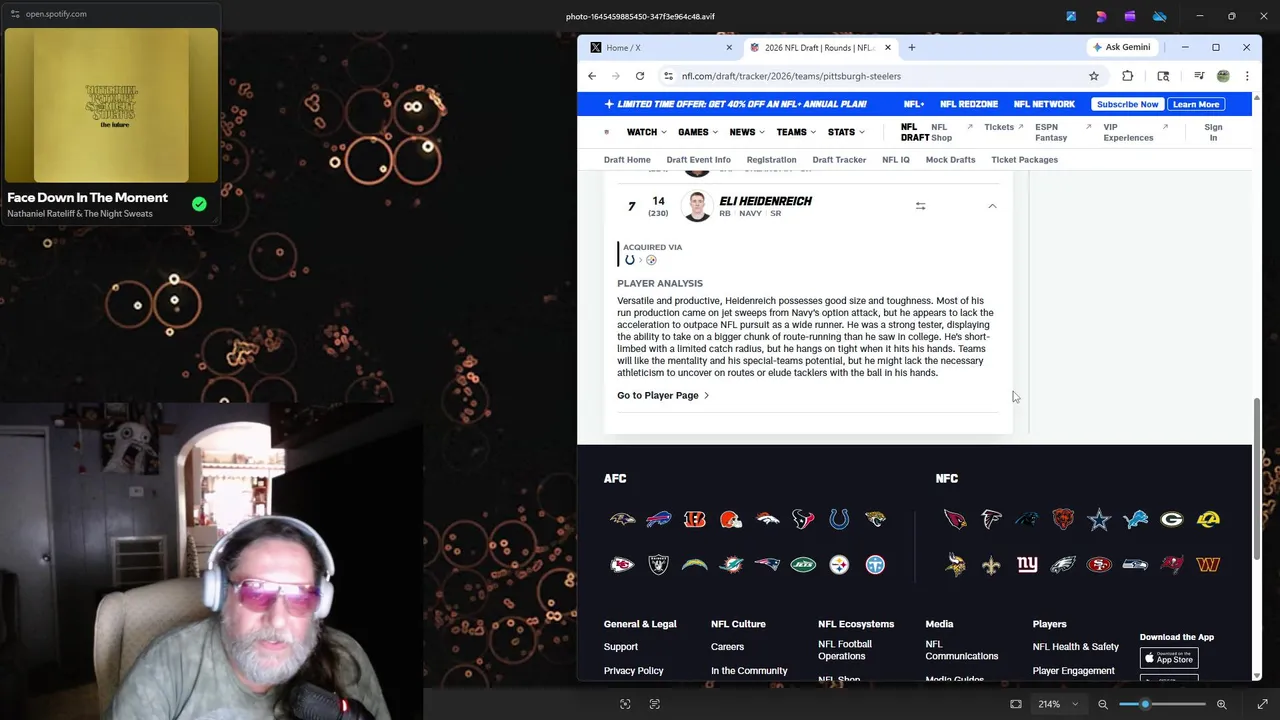The width and height of the screenshot is (1280, 720).
Task: Follow the Go to Player Page link
Action: (663, 395)
